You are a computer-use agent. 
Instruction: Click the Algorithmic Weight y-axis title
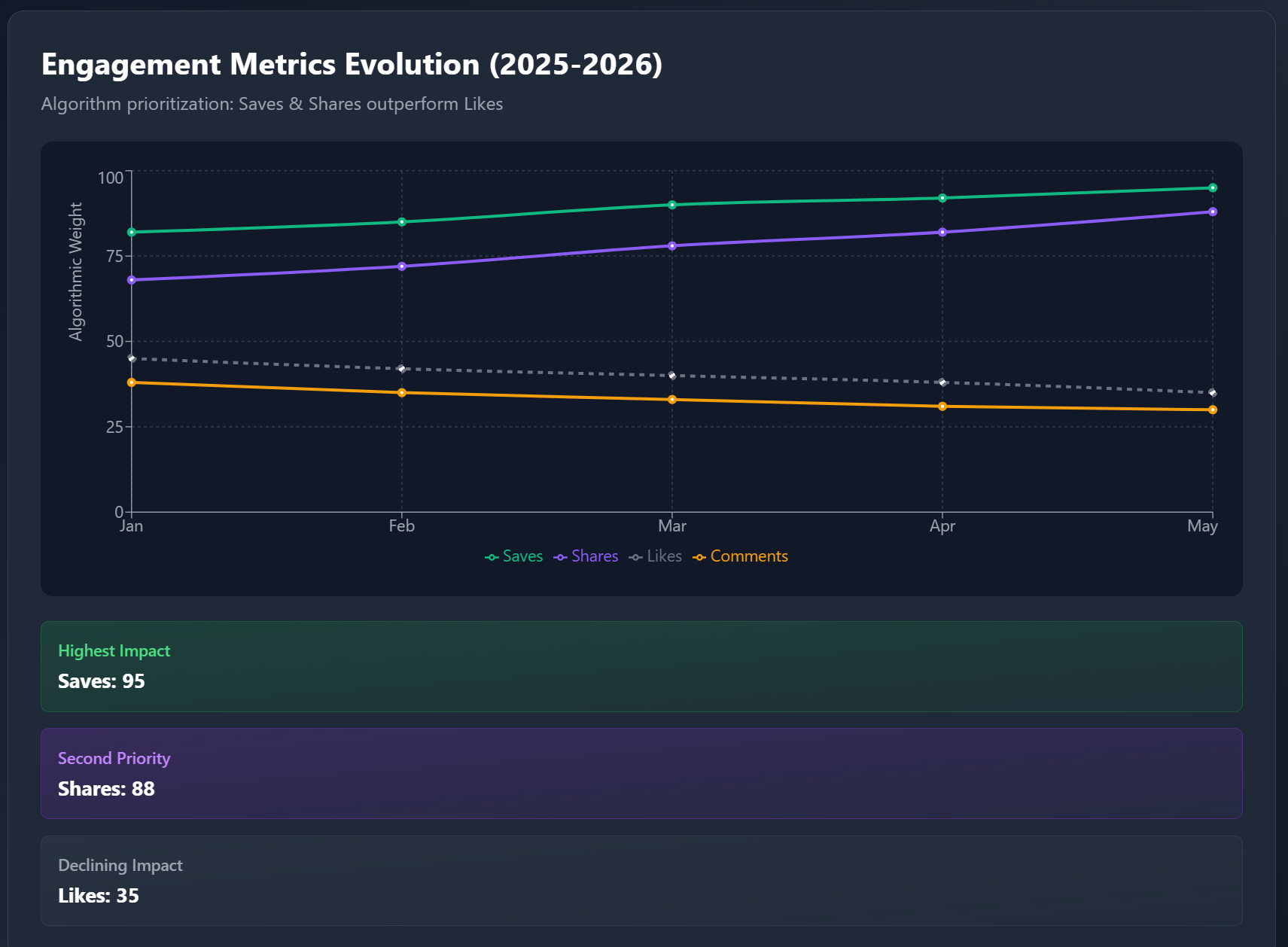[76, 271]
